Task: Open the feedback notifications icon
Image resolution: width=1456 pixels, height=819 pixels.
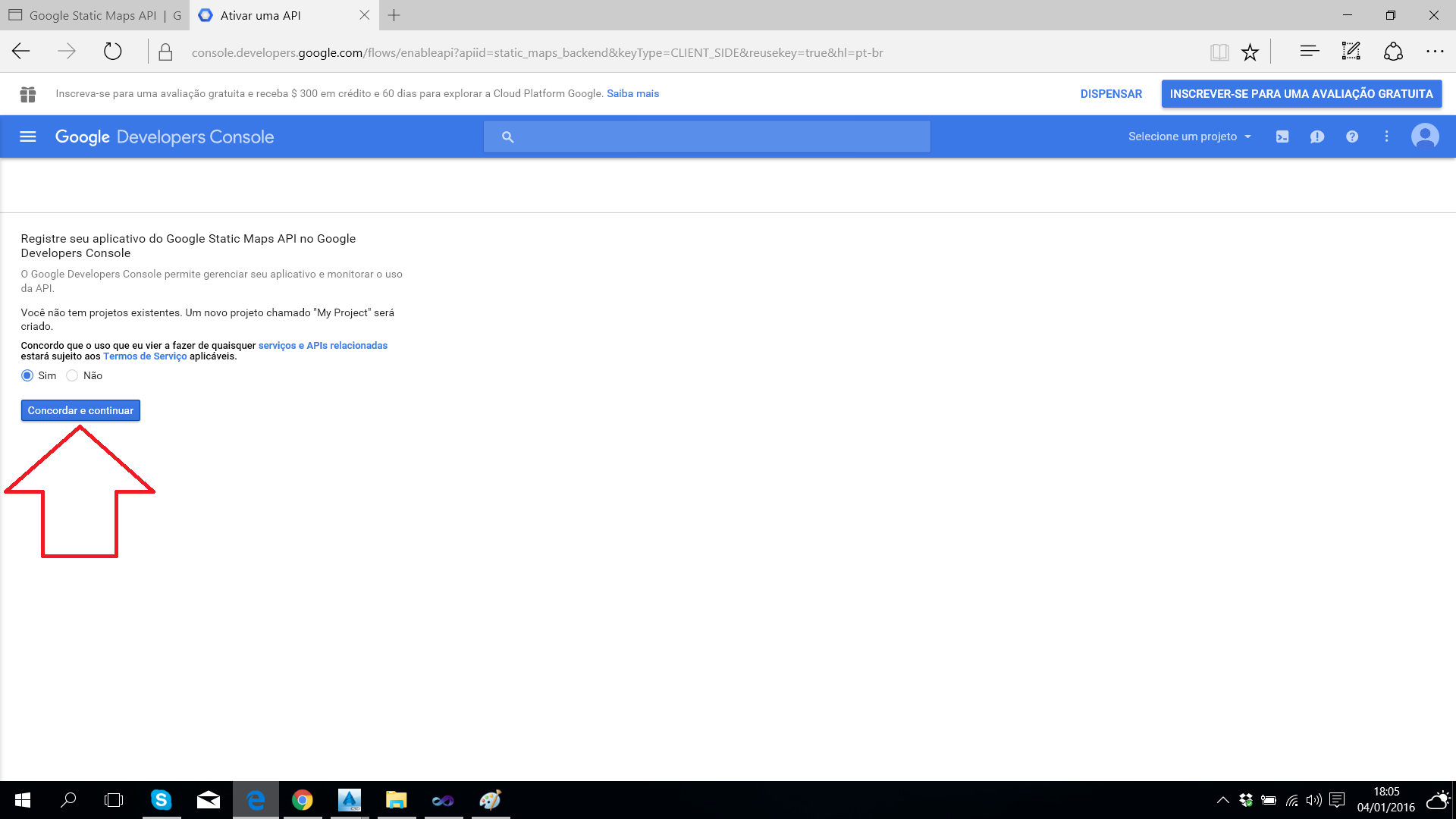Action: coord(1317,136)
